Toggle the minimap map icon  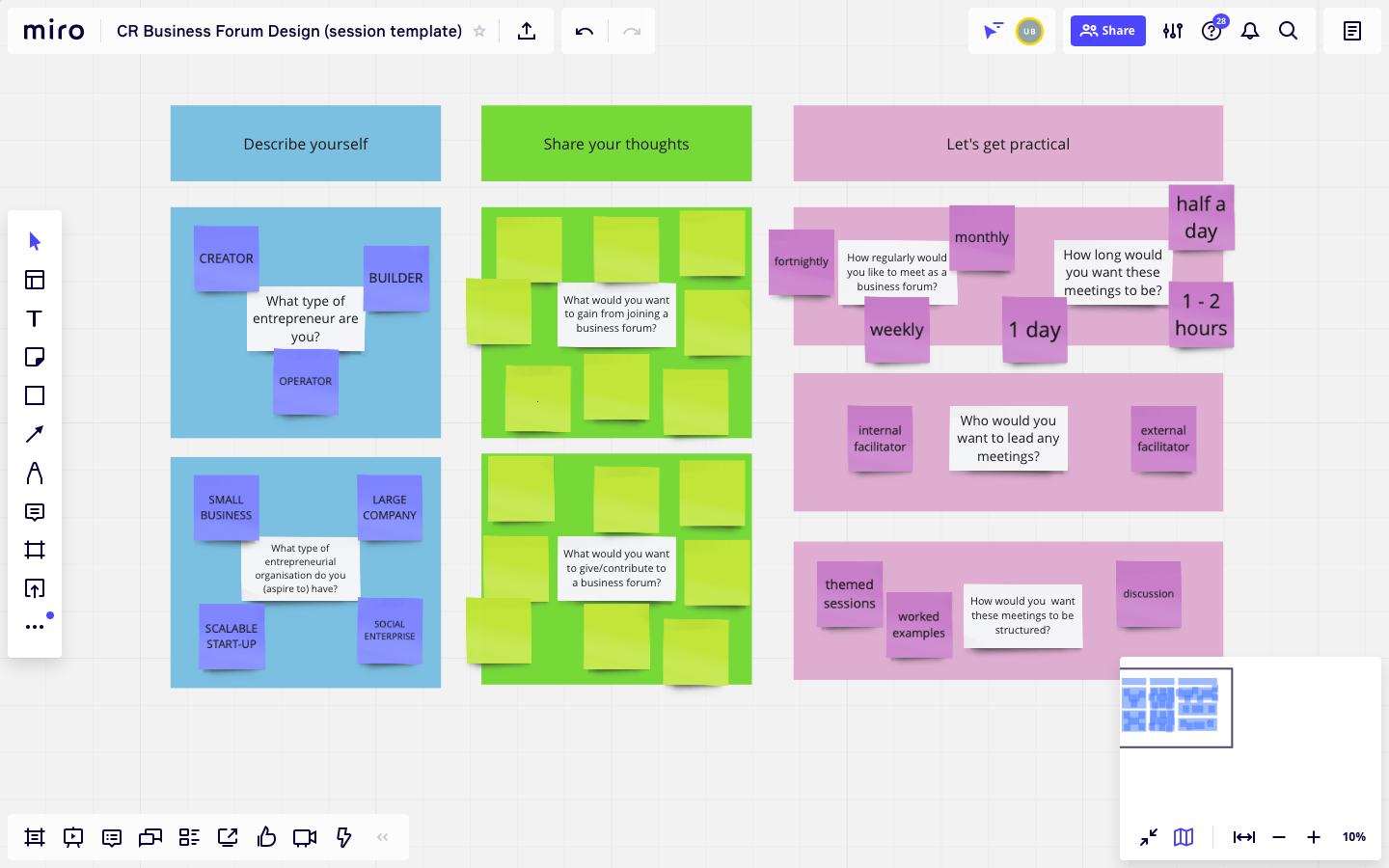pyautogui.click(x=1184, y=837)
